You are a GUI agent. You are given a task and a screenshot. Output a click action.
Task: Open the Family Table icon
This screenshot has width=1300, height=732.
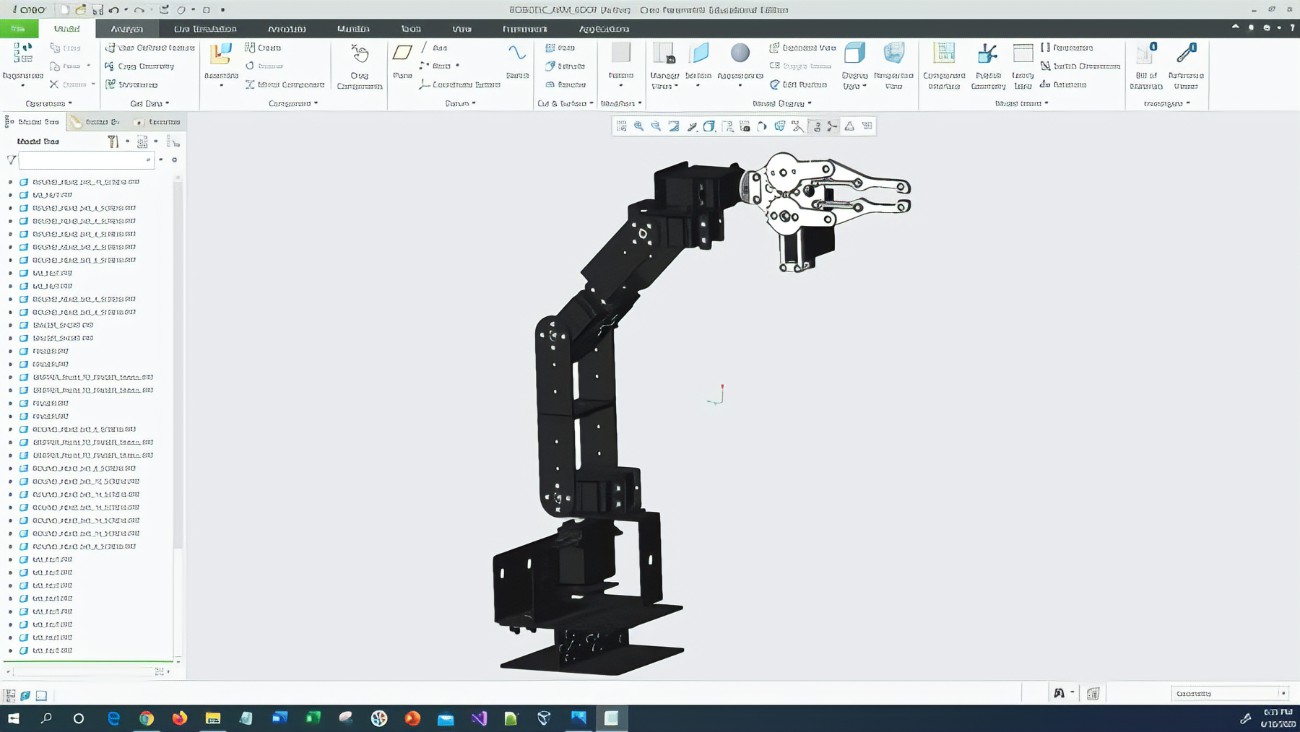(x=1023, y=53)
